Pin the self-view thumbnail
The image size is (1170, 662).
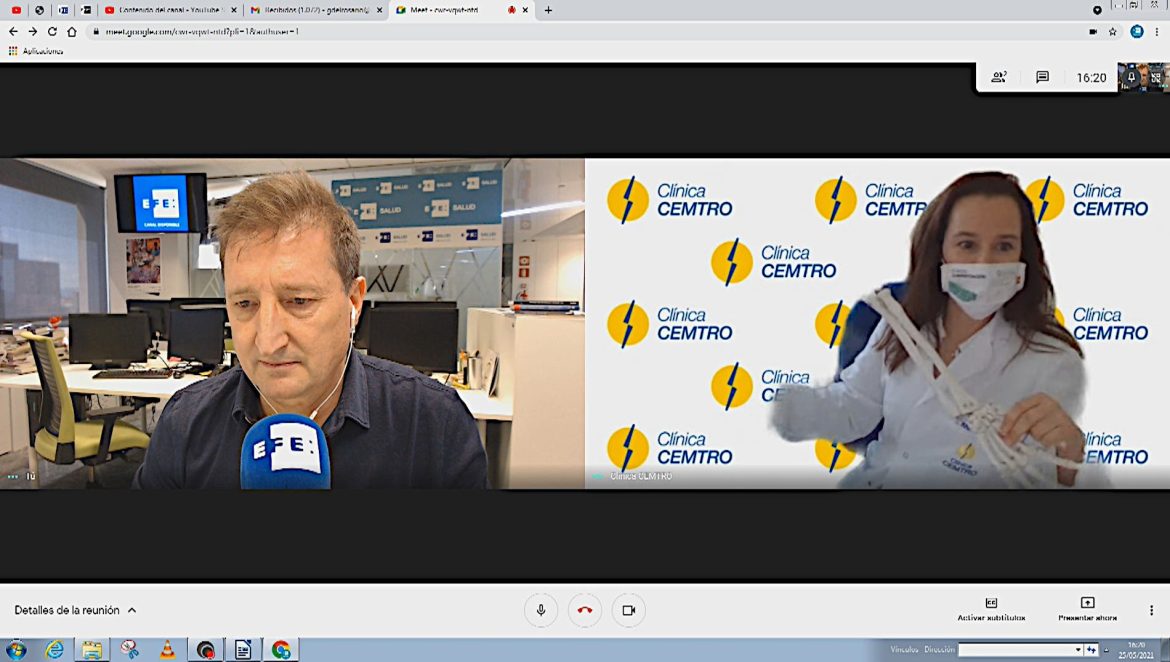click(1131, 77)
